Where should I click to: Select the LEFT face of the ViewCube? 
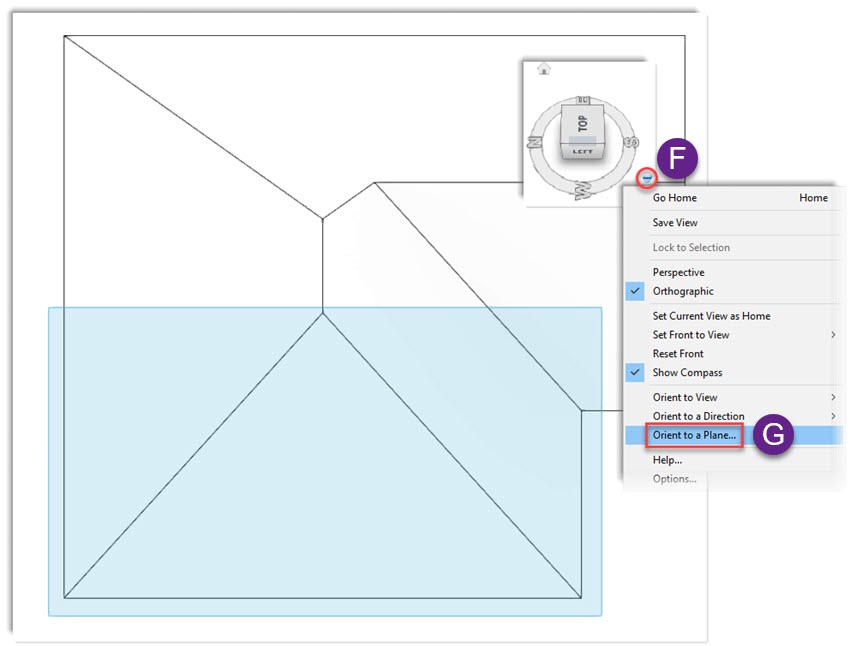tap(582, 152)
